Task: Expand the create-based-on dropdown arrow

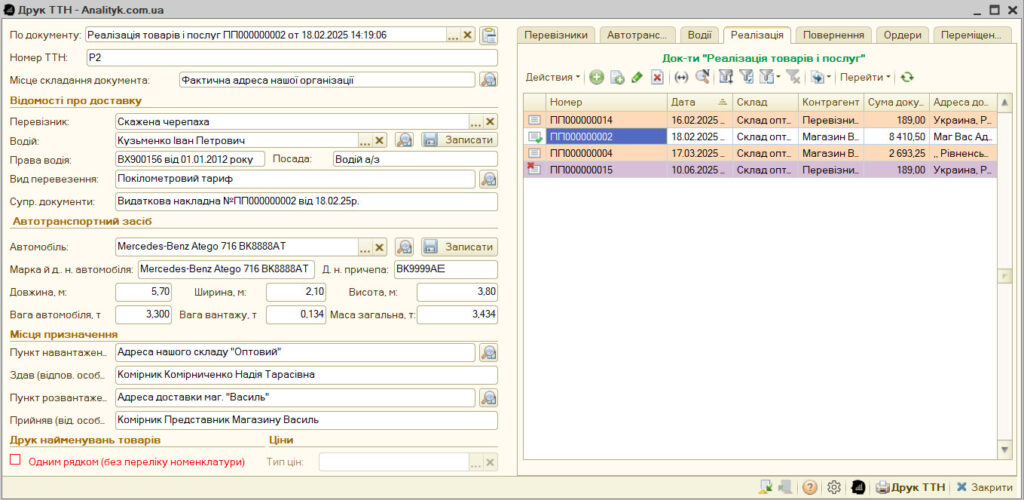Action: 829,77
